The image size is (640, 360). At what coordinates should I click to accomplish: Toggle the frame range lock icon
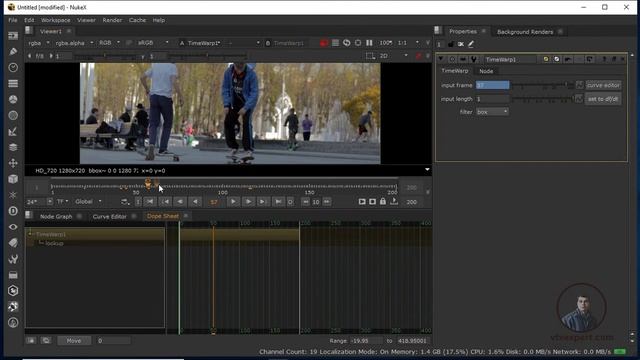click(383, 201)
